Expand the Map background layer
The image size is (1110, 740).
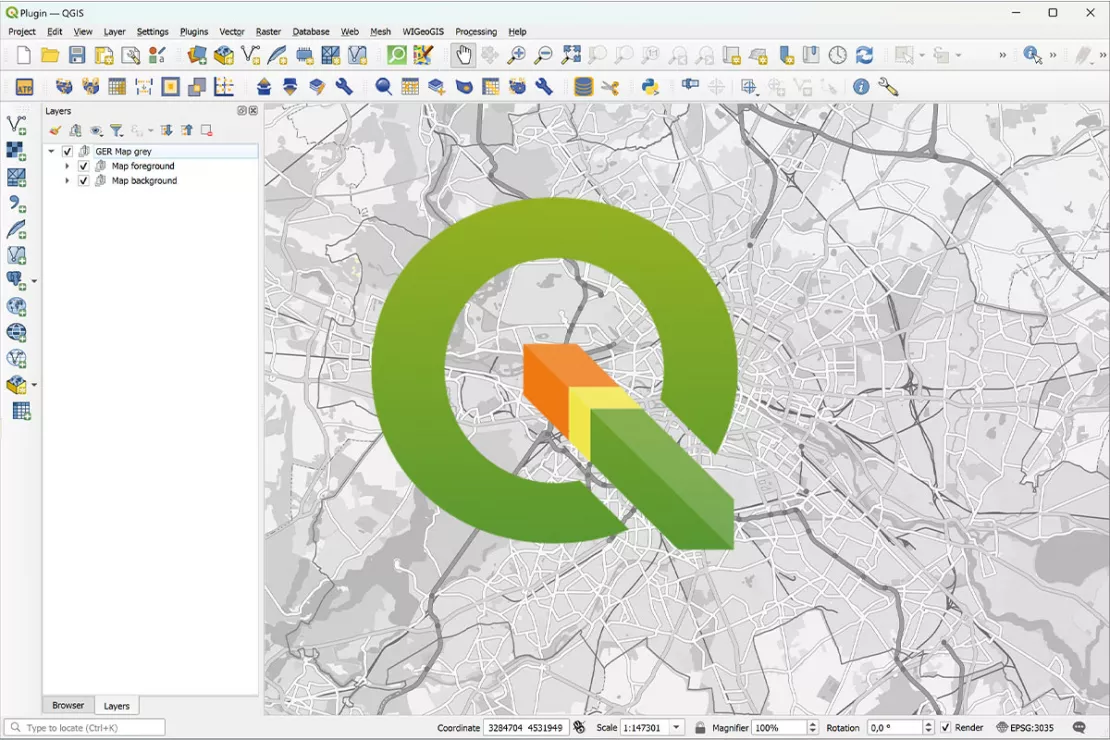(x=68, y=181)
